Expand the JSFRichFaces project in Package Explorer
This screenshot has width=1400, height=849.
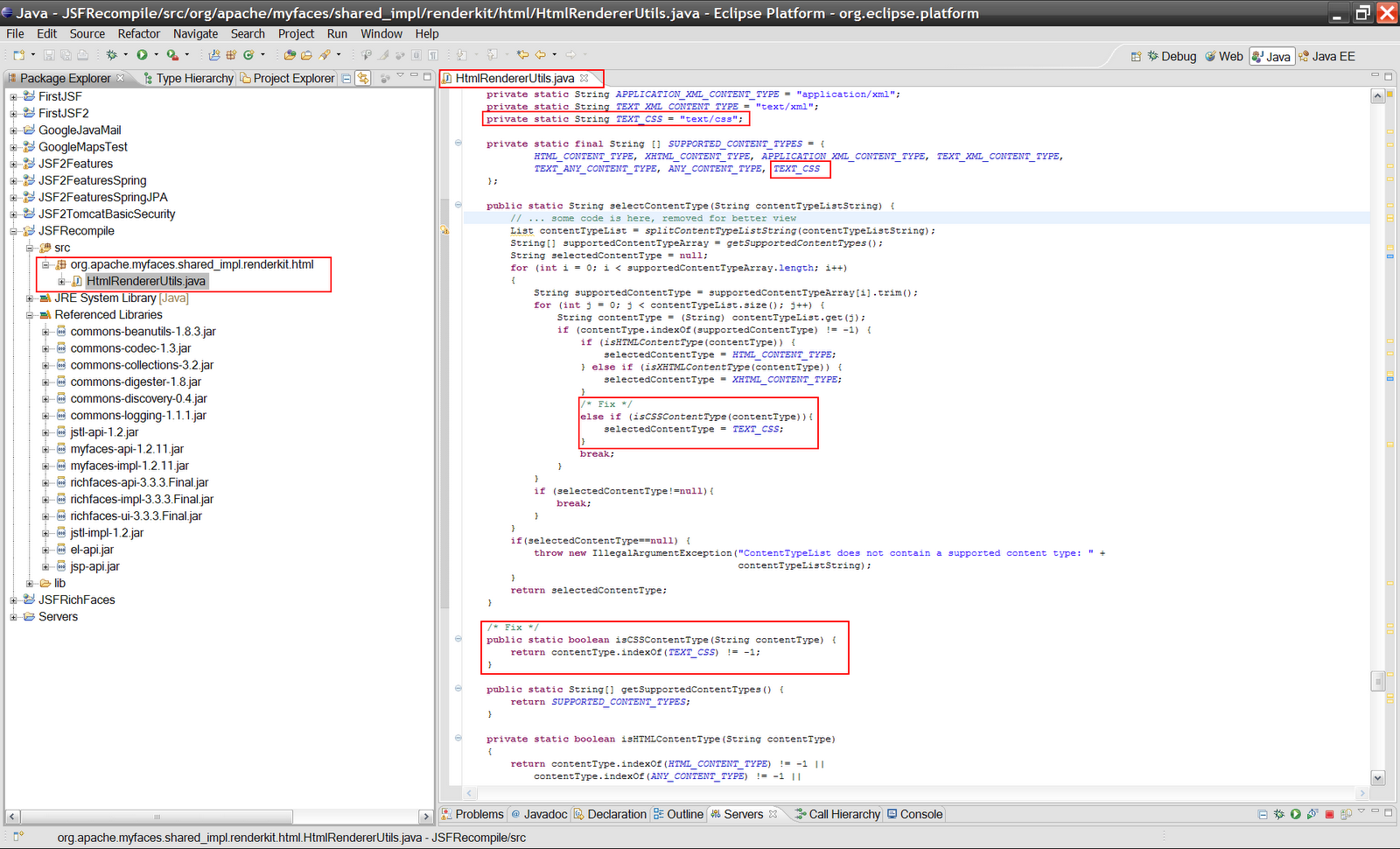(12, 600)
